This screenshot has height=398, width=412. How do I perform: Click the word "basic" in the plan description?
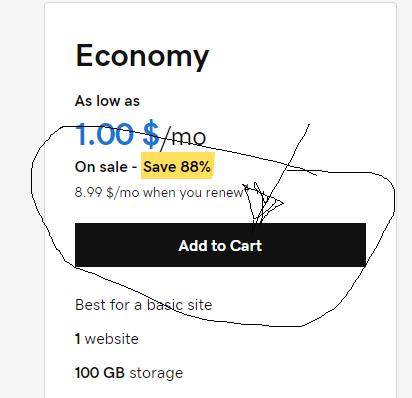tap(163, 305)
